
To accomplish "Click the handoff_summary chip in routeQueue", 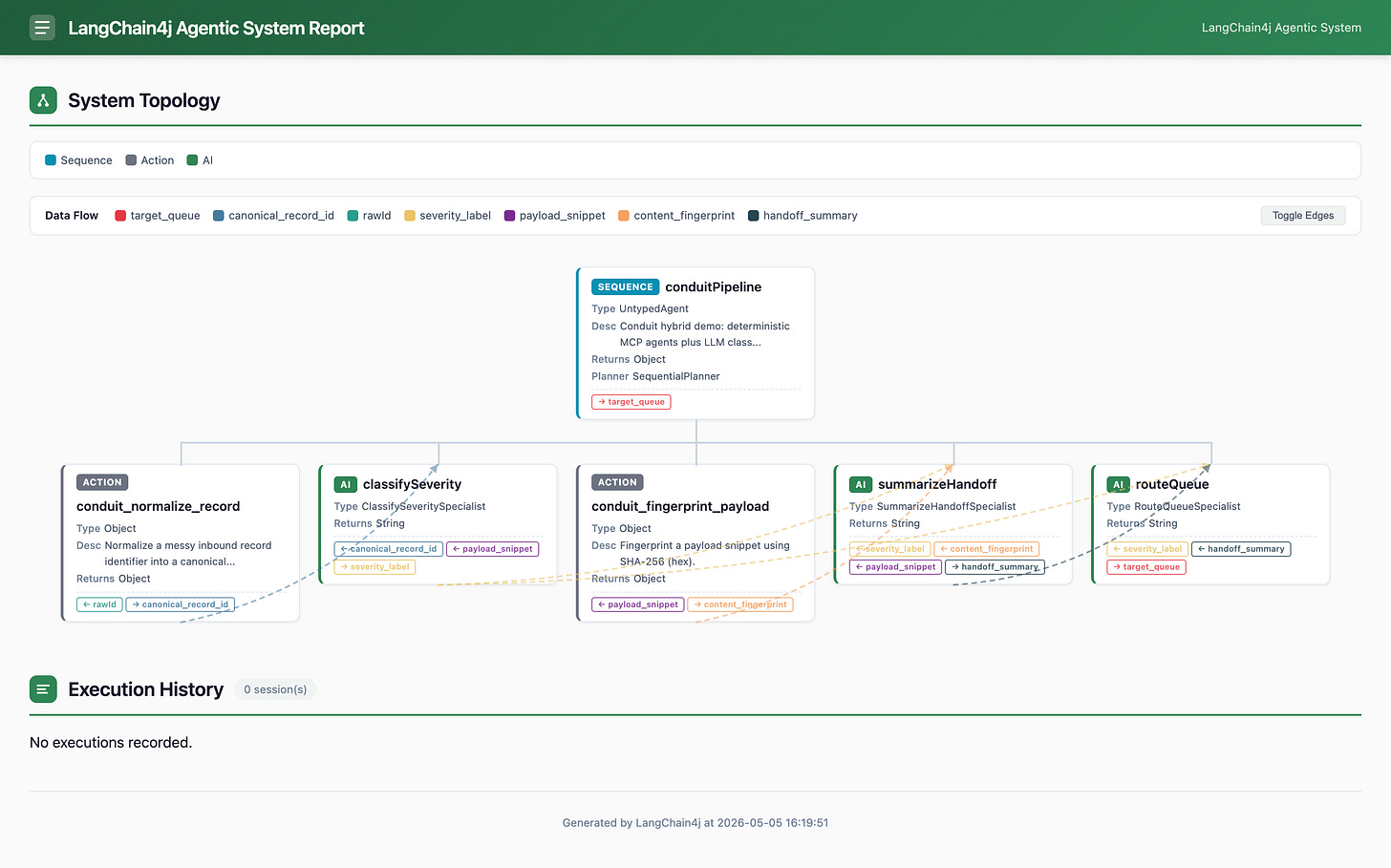I will click(1241, 549).
